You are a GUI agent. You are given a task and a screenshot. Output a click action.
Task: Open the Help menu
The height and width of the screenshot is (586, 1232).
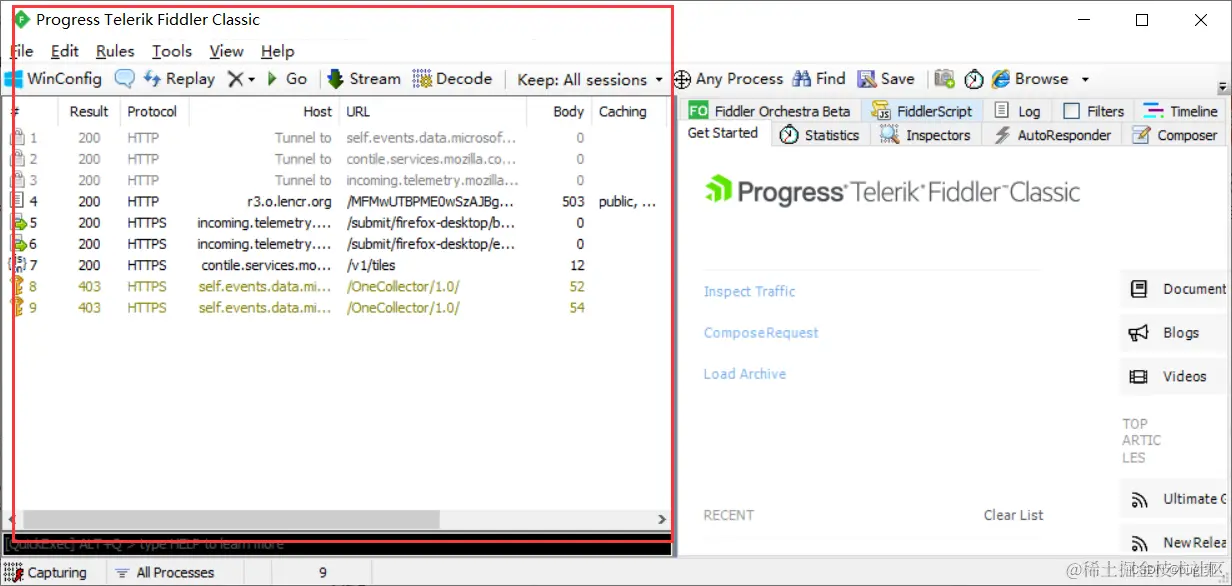[277, 51]
